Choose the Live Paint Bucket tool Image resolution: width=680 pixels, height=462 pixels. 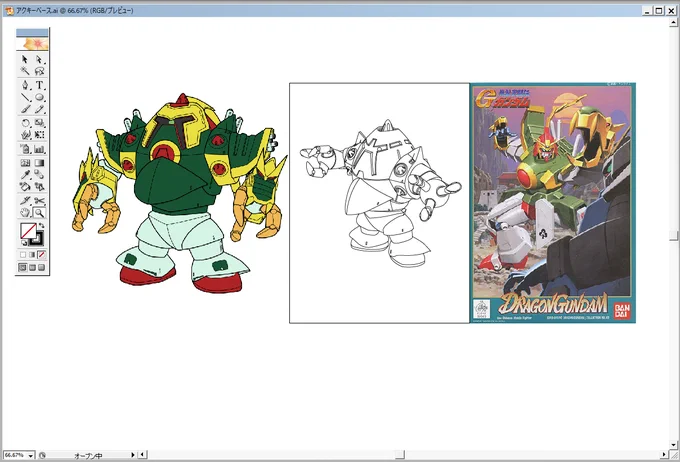click(x=25, y=187)
